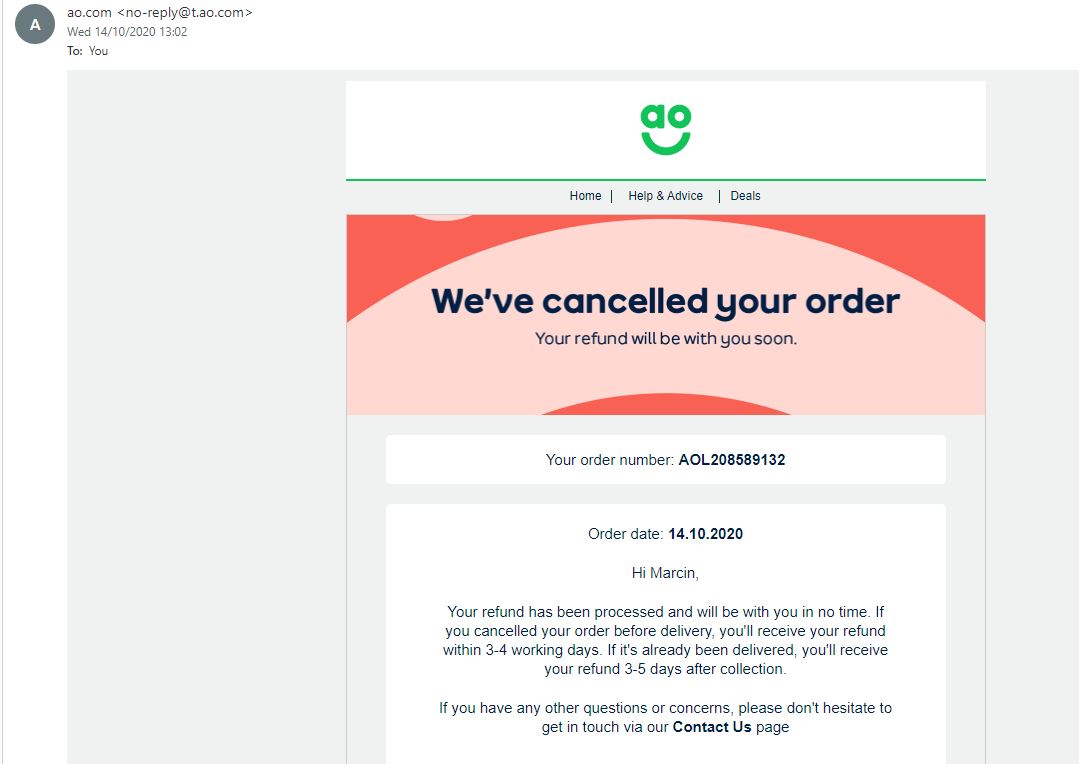
Task: Click 'Your refund will be with you soon' subheading
Action: click(665, 339)
